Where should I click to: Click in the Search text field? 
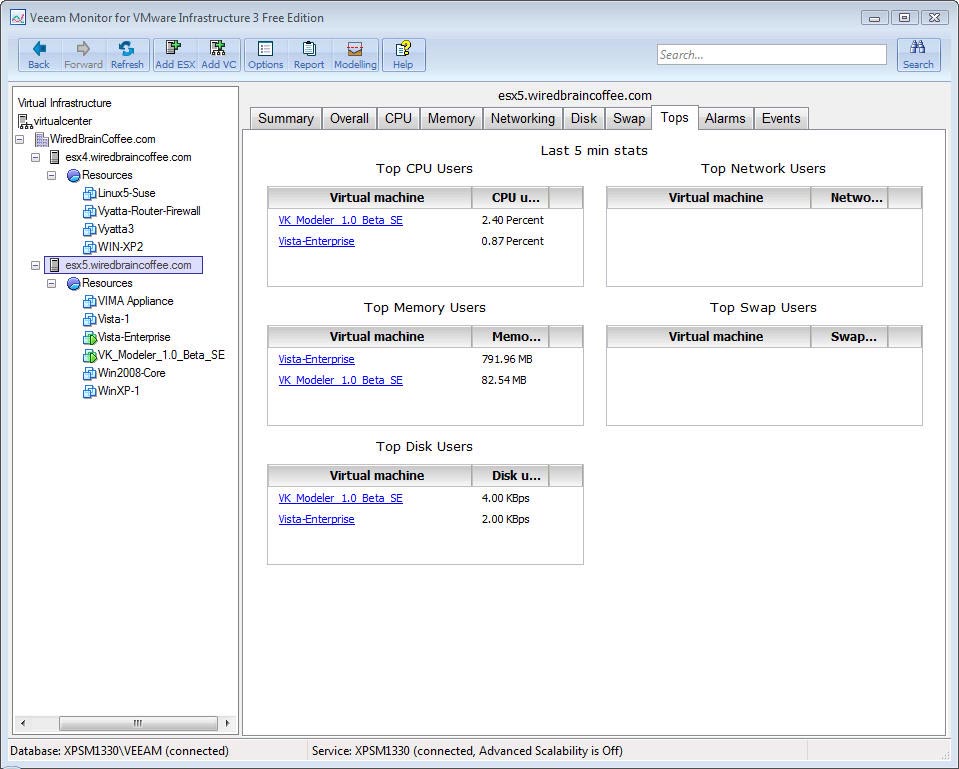click(x=771, y=55)
